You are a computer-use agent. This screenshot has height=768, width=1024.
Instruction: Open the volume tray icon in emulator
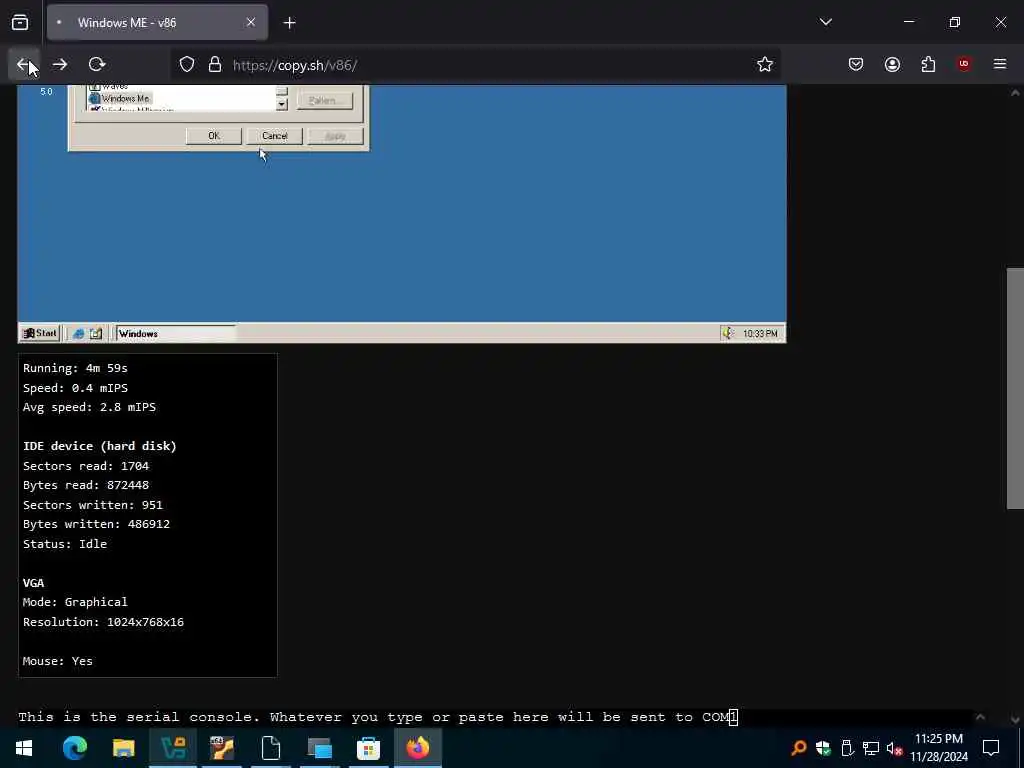click(727, 334)
